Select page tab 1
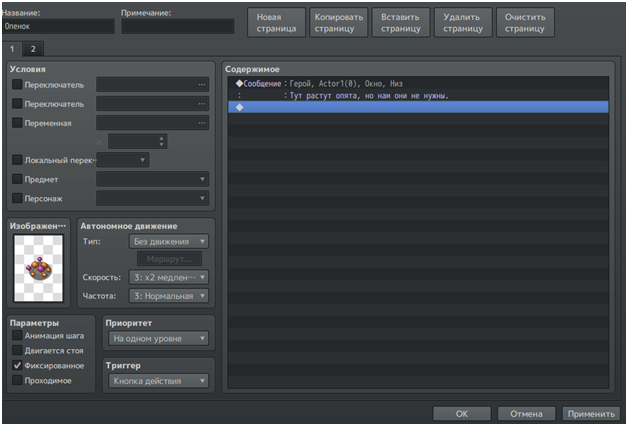628x426 pixels. click(x=12, y=48)
